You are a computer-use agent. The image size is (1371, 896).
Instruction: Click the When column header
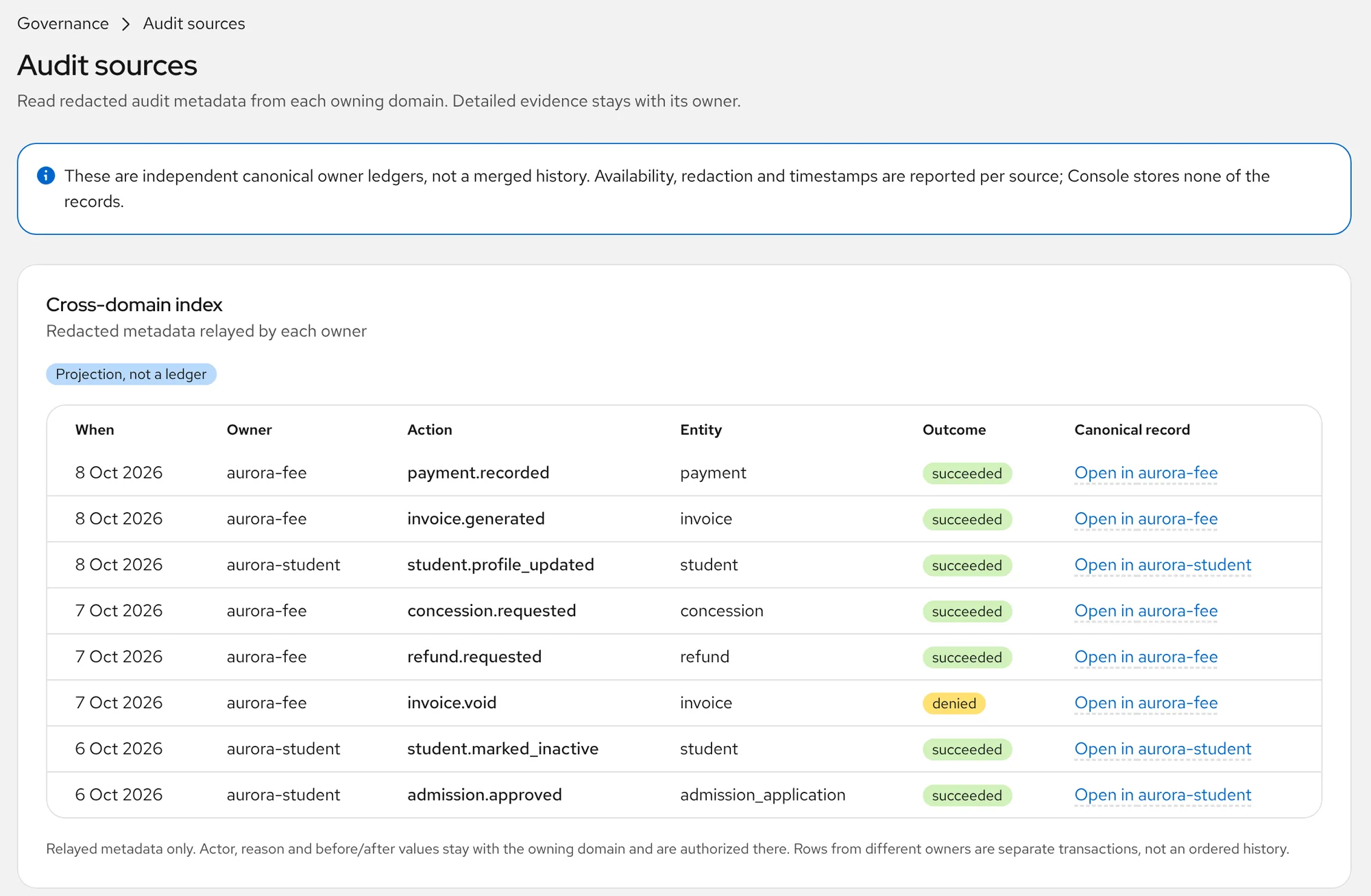click(x=95, y=430)
